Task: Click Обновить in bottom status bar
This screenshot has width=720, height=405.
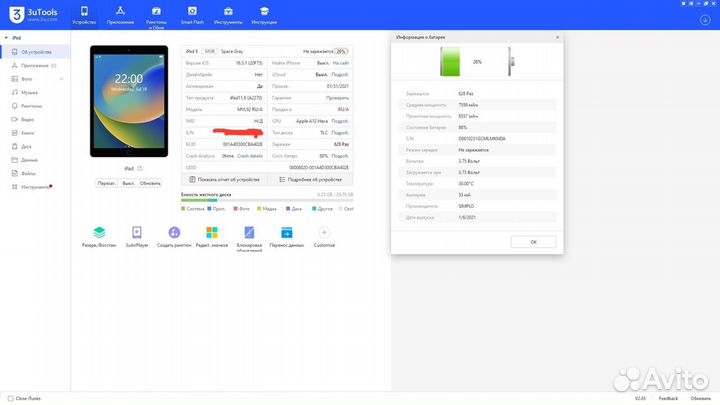Action: (x=700, y=399)
